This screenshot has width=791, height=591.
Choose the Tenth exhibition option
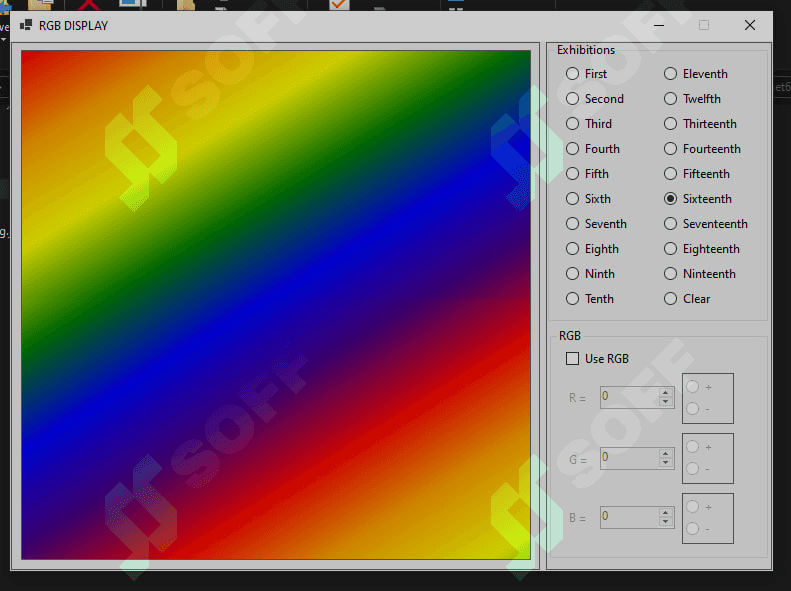pyautogui.click(x=572, y=299)
